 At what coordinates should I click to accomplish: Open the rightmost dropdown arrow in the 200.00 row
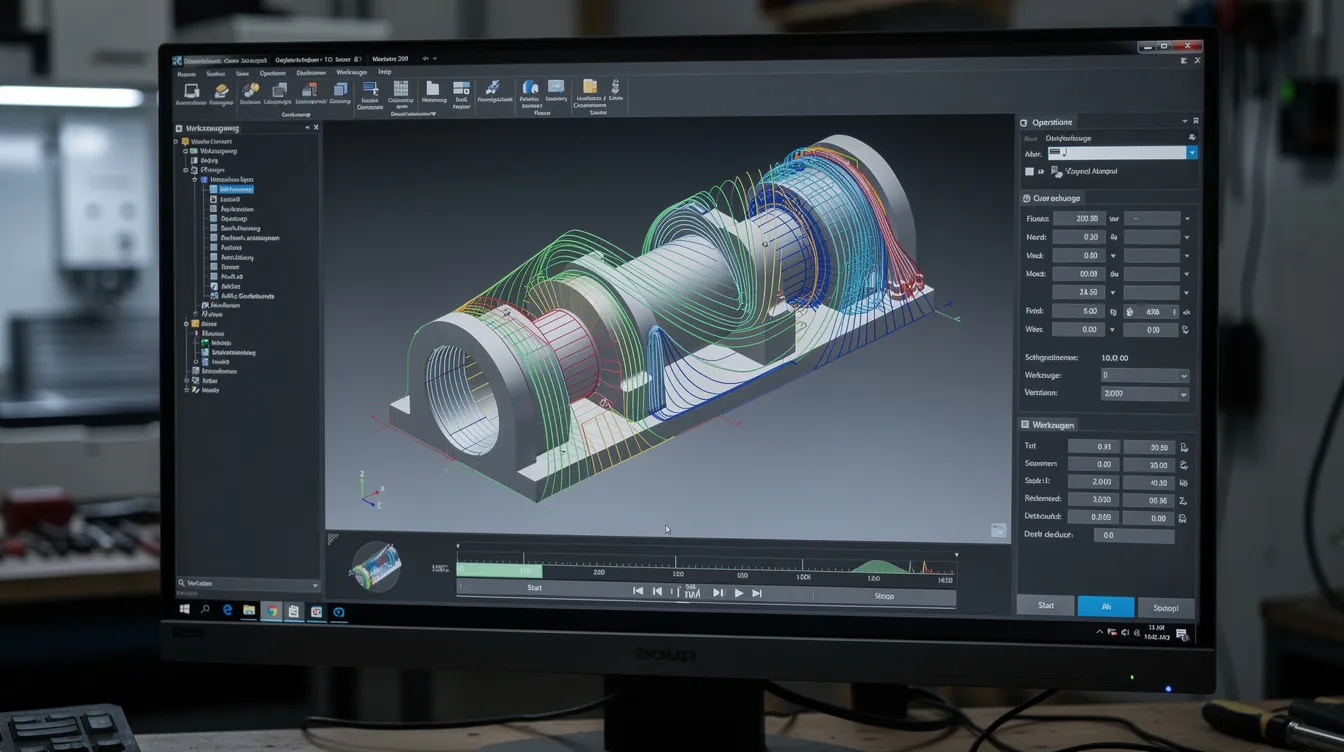coord(1187,219)
